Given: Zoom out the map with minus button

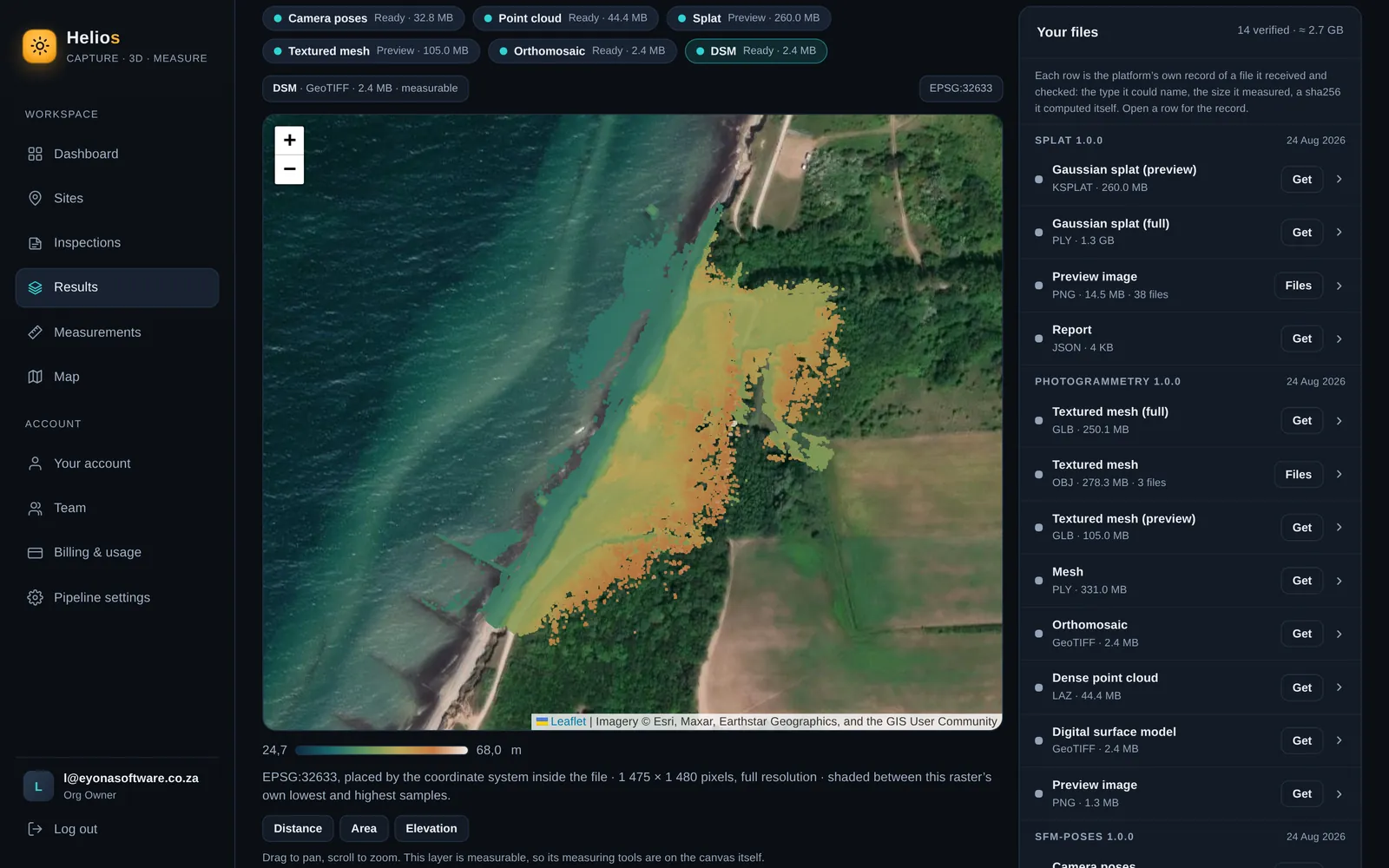Looking at the screenshot, I should click(289, 169).
